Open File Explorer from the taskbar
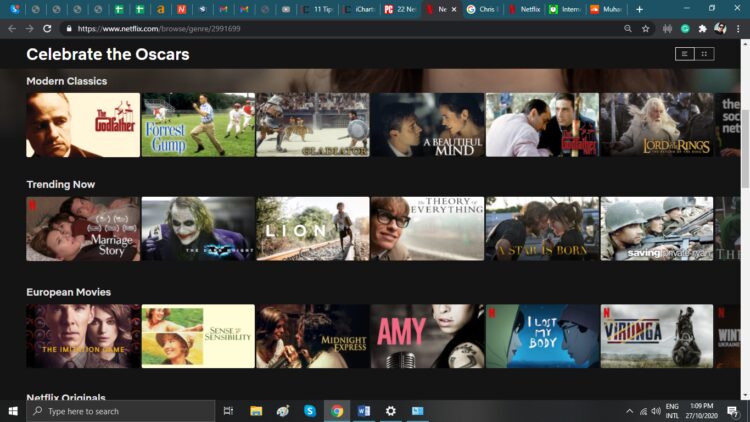Image resolution: width=750 pixels, height=422 pixels. [x=256, y=411]
